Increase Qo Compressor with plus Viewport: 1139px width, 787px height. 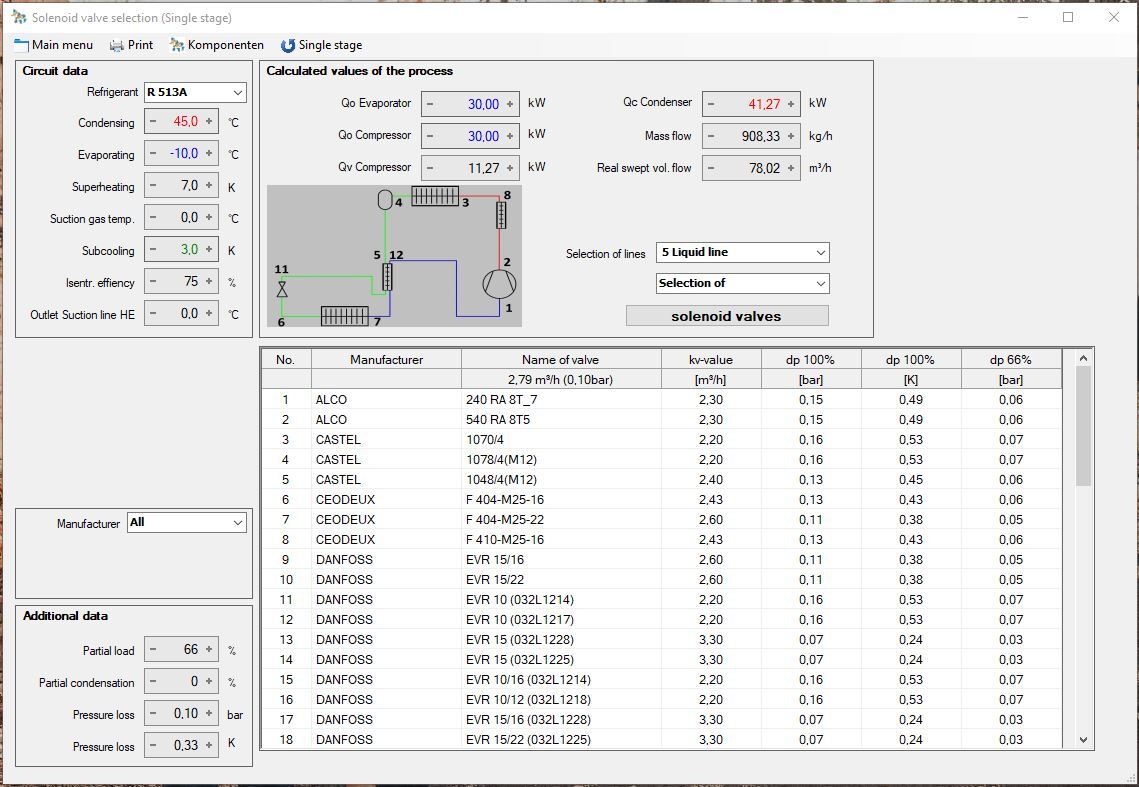coord(510,136)
